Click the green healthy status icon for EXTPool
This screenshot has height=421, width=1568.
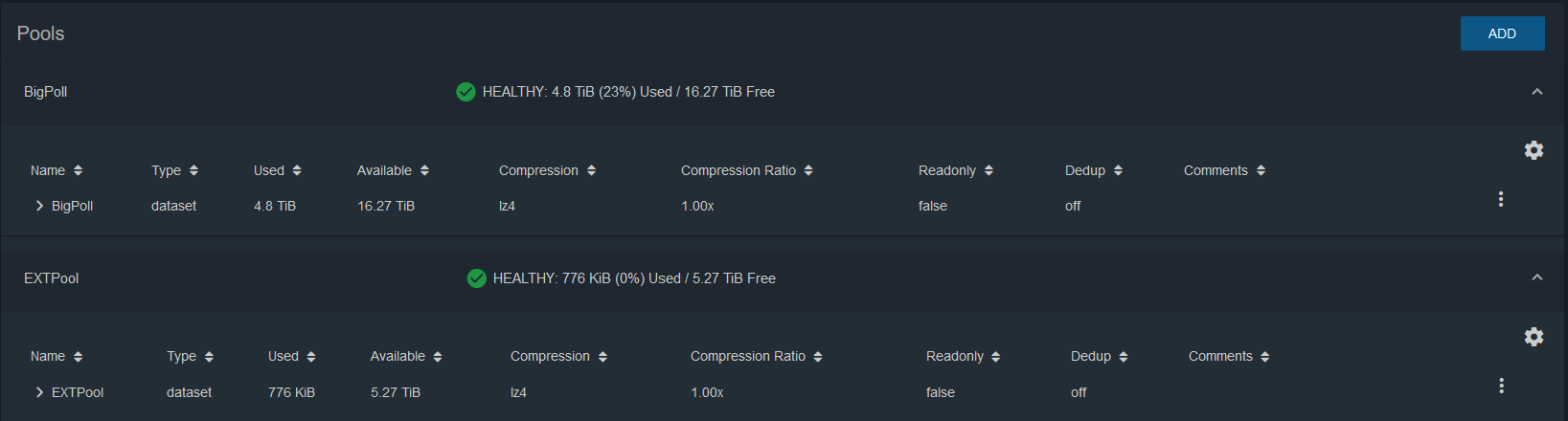pos(476,278)
